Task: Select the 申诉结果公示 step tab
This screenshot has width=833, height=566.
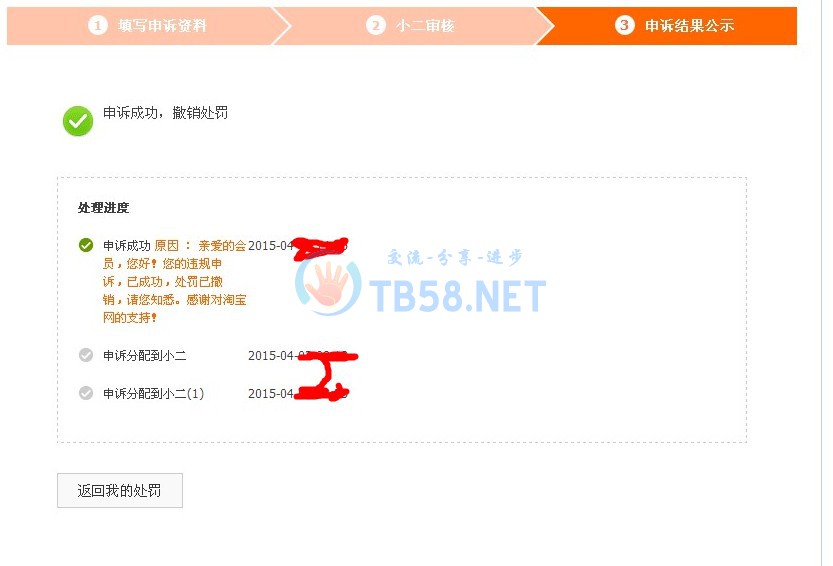Action: [x=669, y=26]
